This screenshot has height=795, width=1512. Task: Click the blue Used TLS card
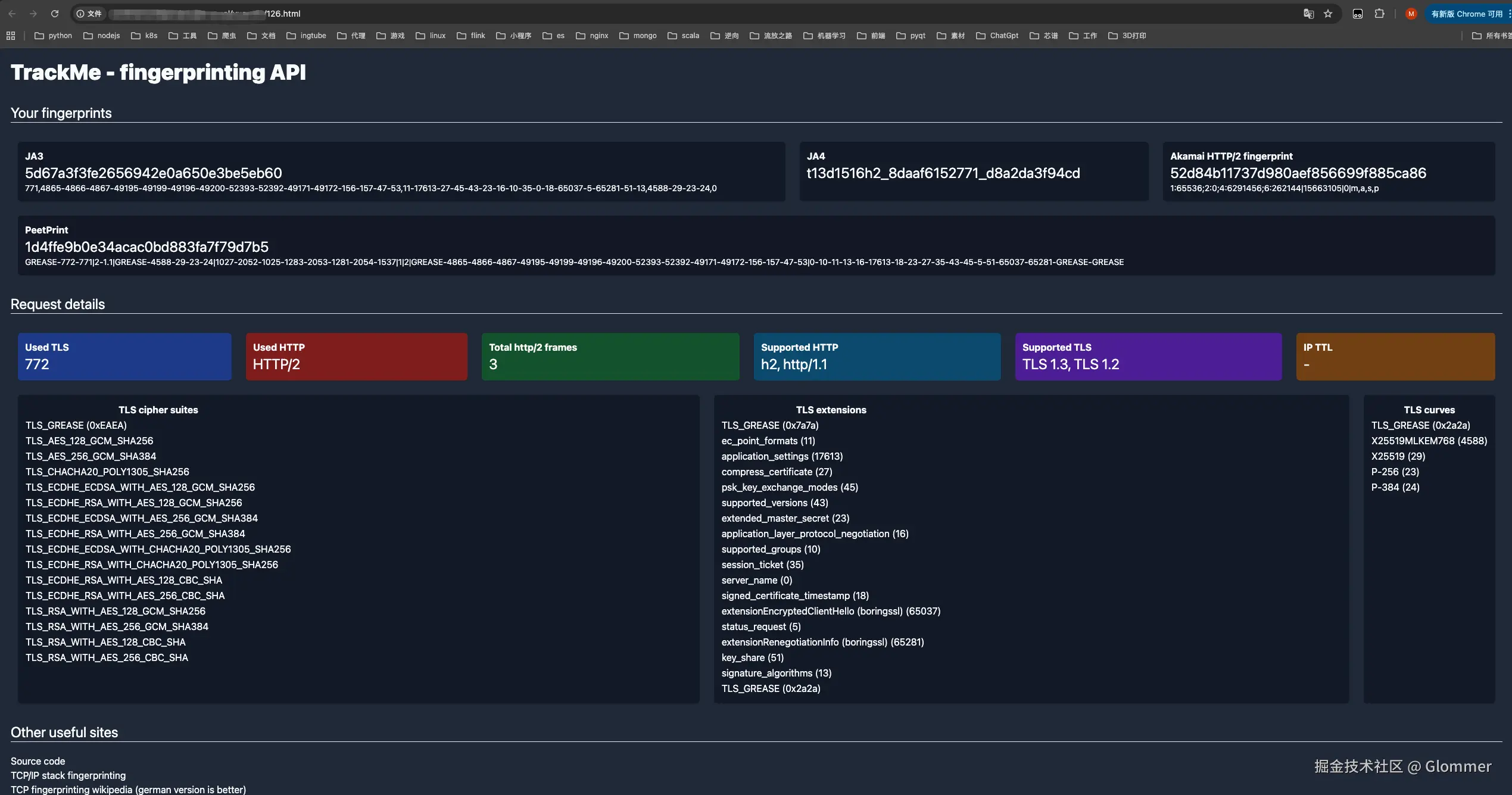124,356
